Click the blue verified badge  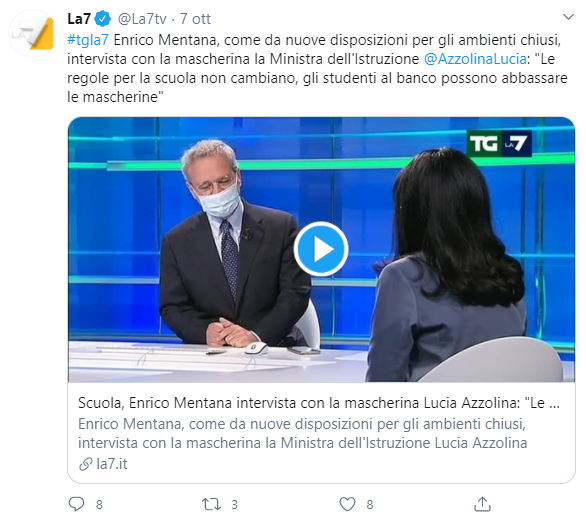(102, 19)
